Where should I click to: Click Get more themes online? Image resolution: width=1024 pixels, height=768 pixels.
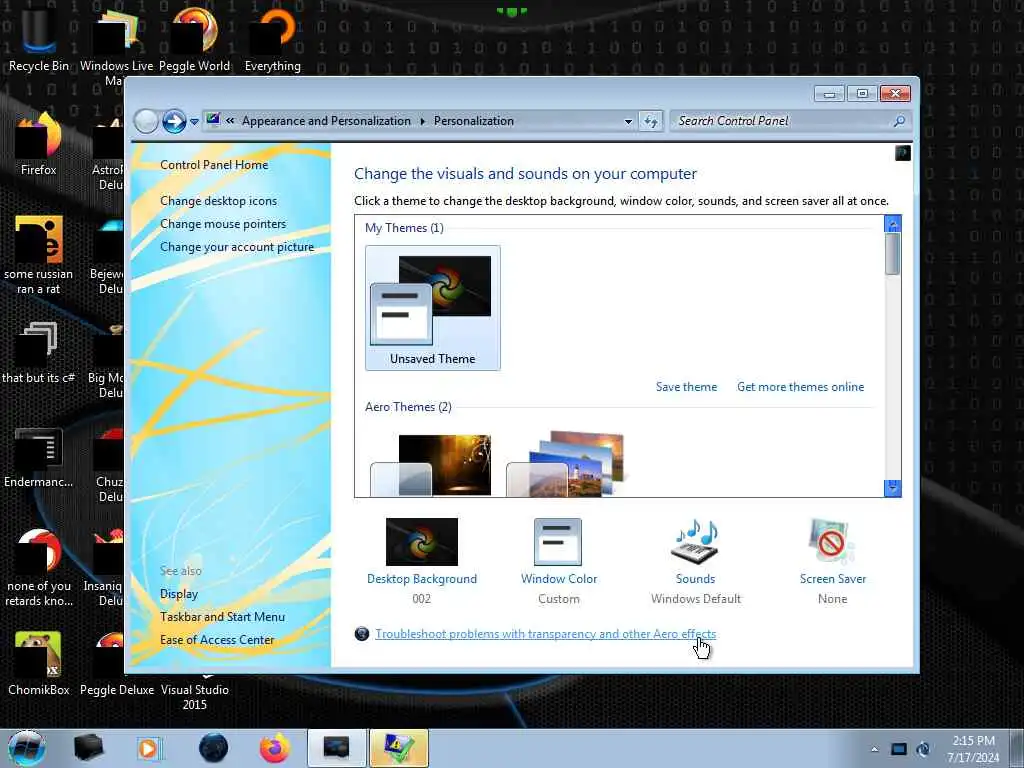coord(801,387)
